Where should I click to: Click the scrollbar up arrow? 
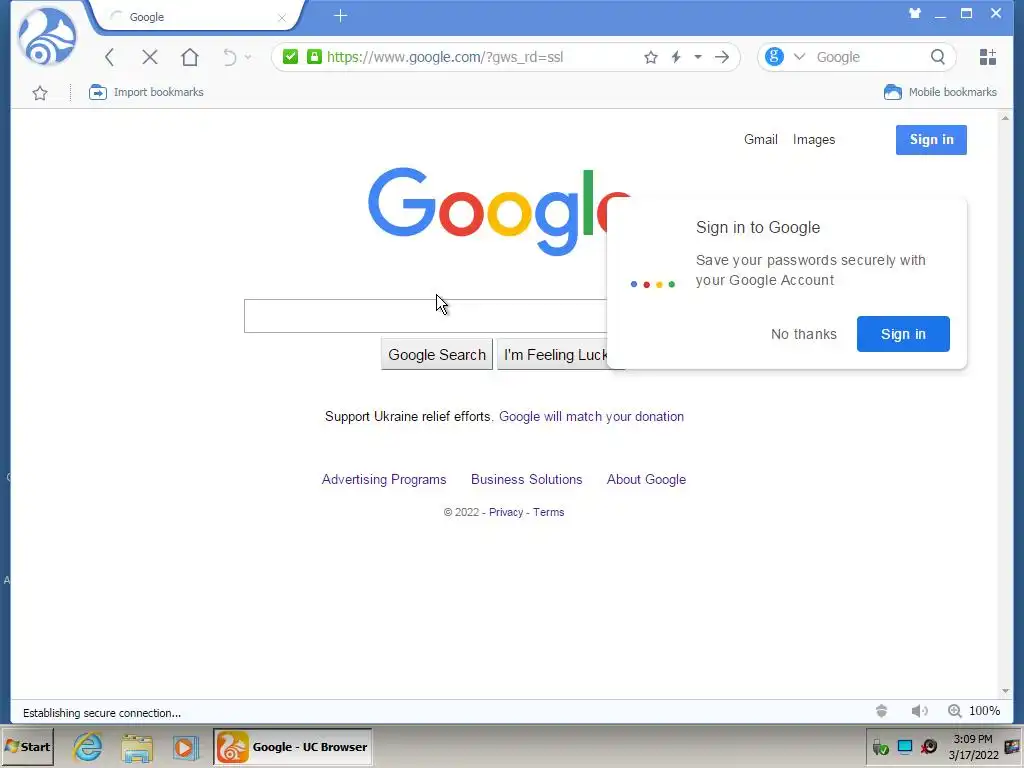pos(1005,118)
